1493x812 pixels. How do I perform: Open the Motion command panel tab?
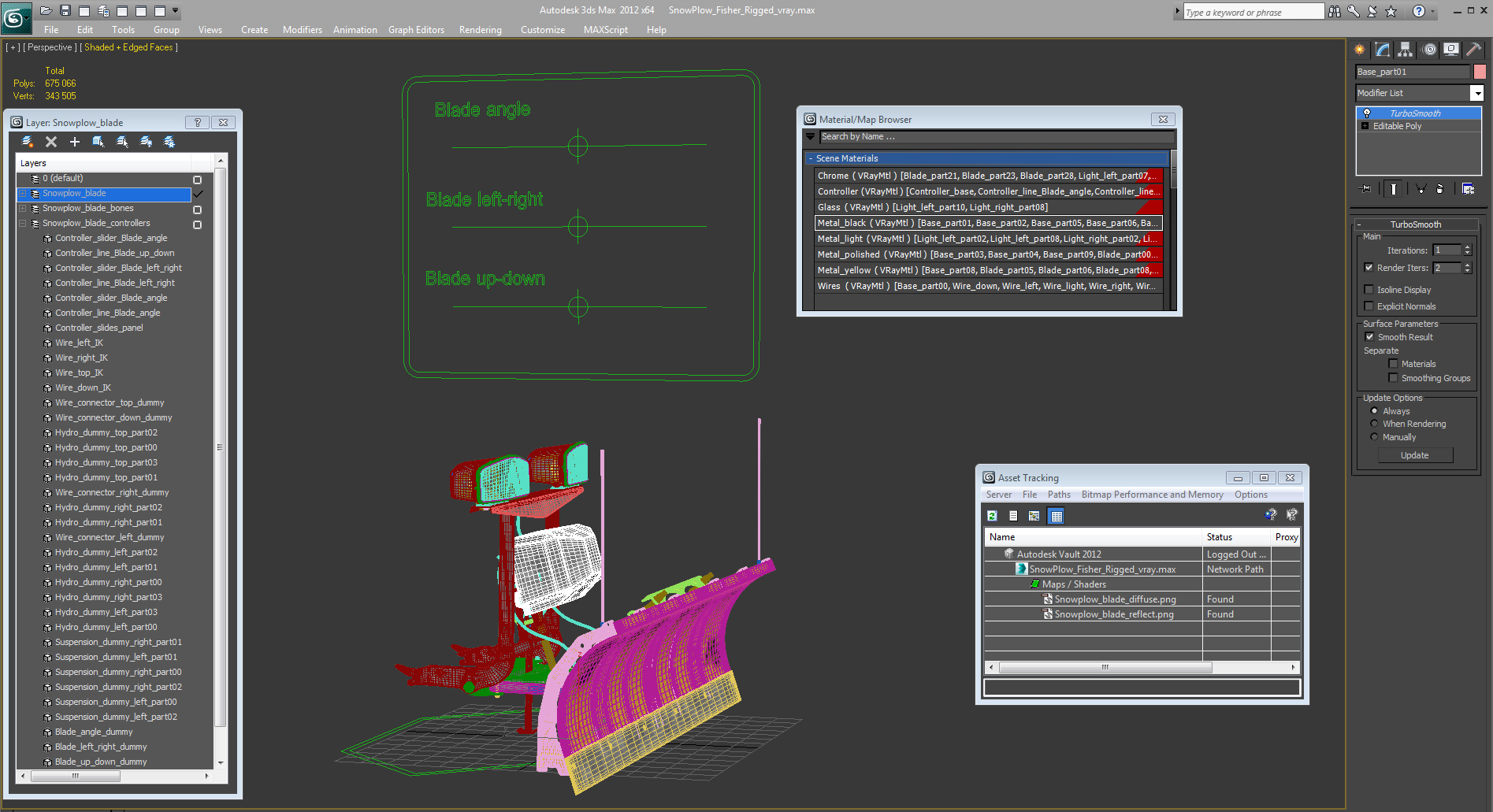coord(1429,50)
